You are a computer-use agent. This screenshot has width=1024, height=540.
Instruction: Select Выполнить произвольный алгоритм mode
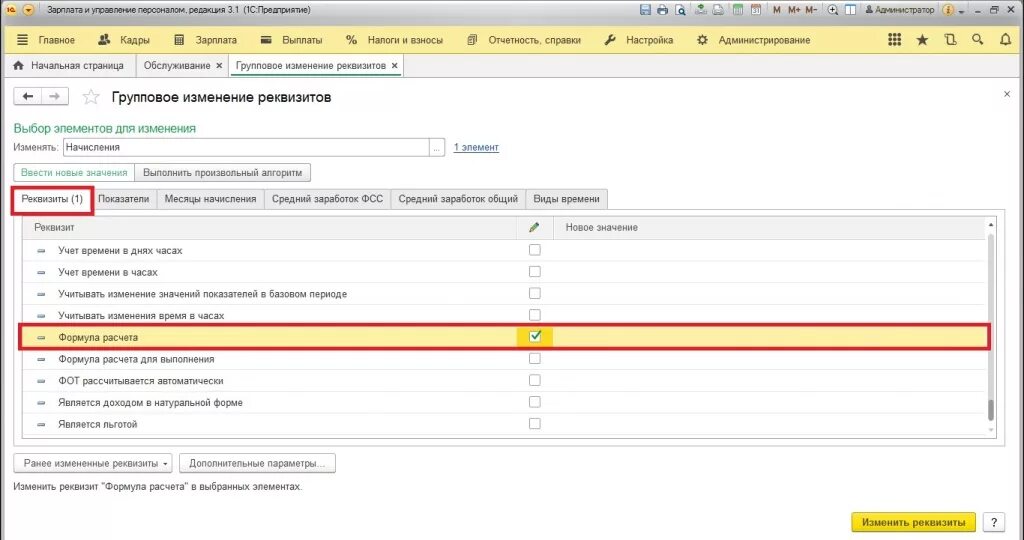click(x=223, y=173)
